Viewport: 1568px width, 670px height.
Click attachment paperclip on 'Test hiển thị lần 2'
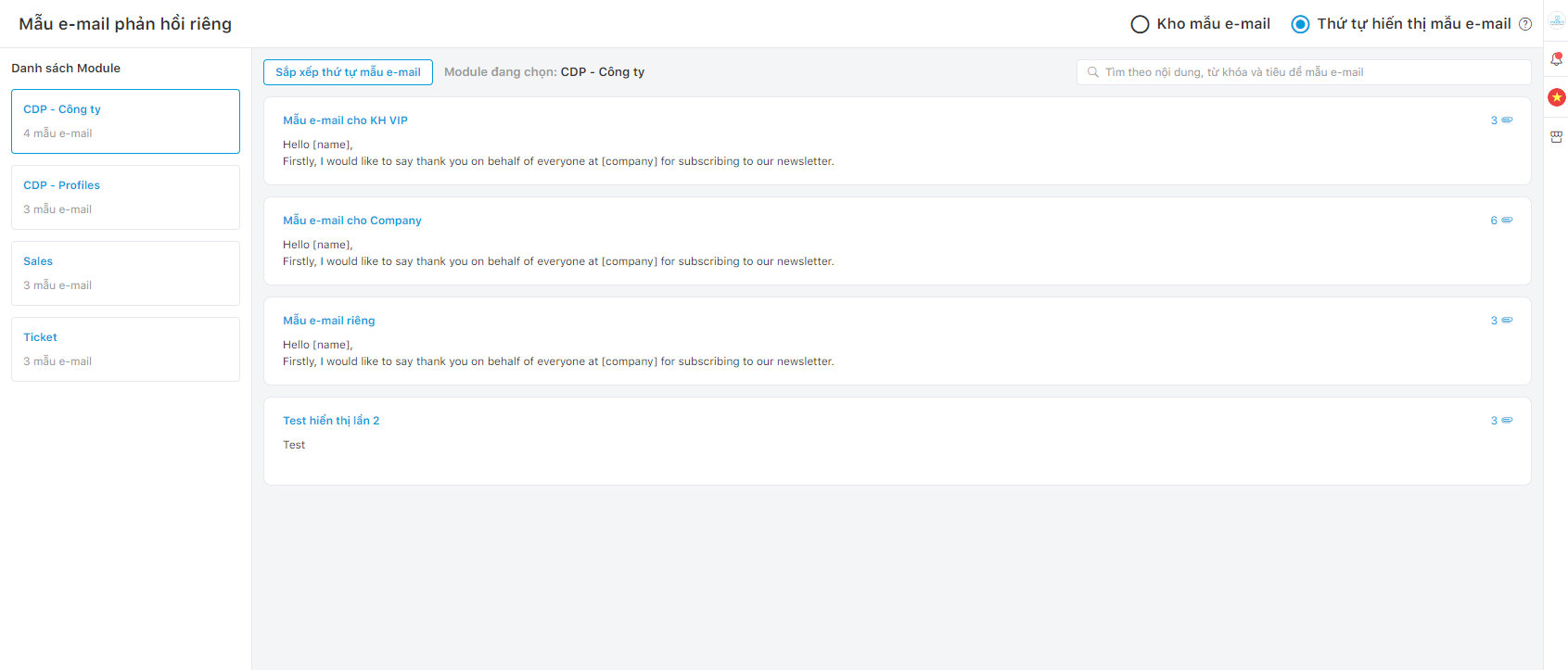click(x=1507, y=421)
